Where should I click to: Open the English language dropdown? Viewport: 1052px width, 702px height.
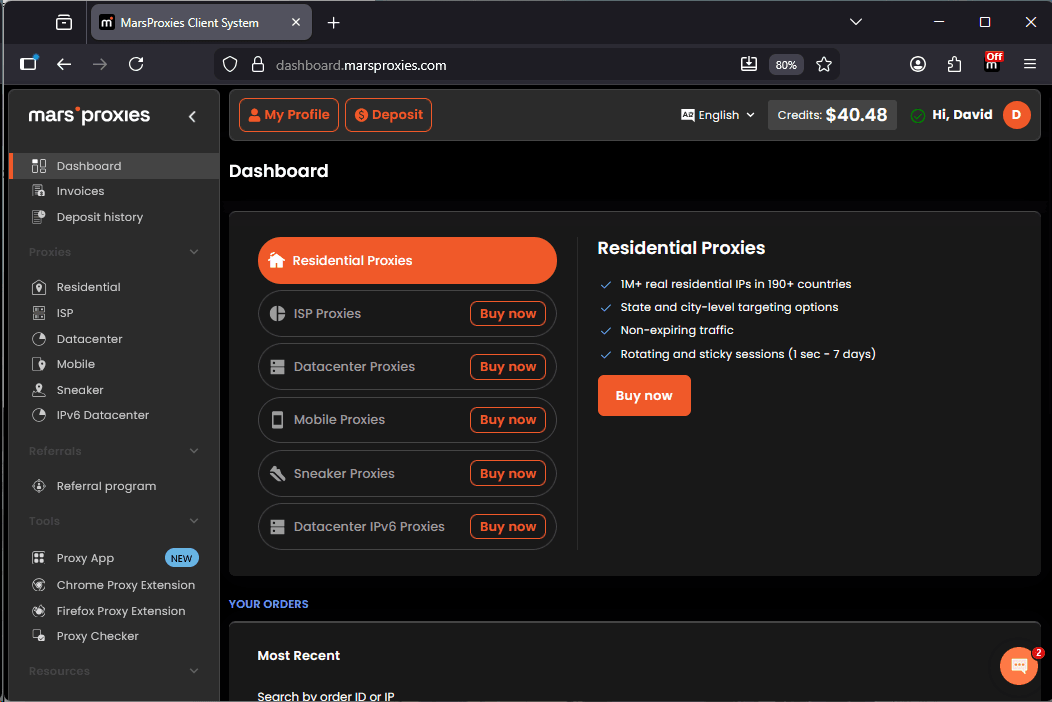[718, 115]
